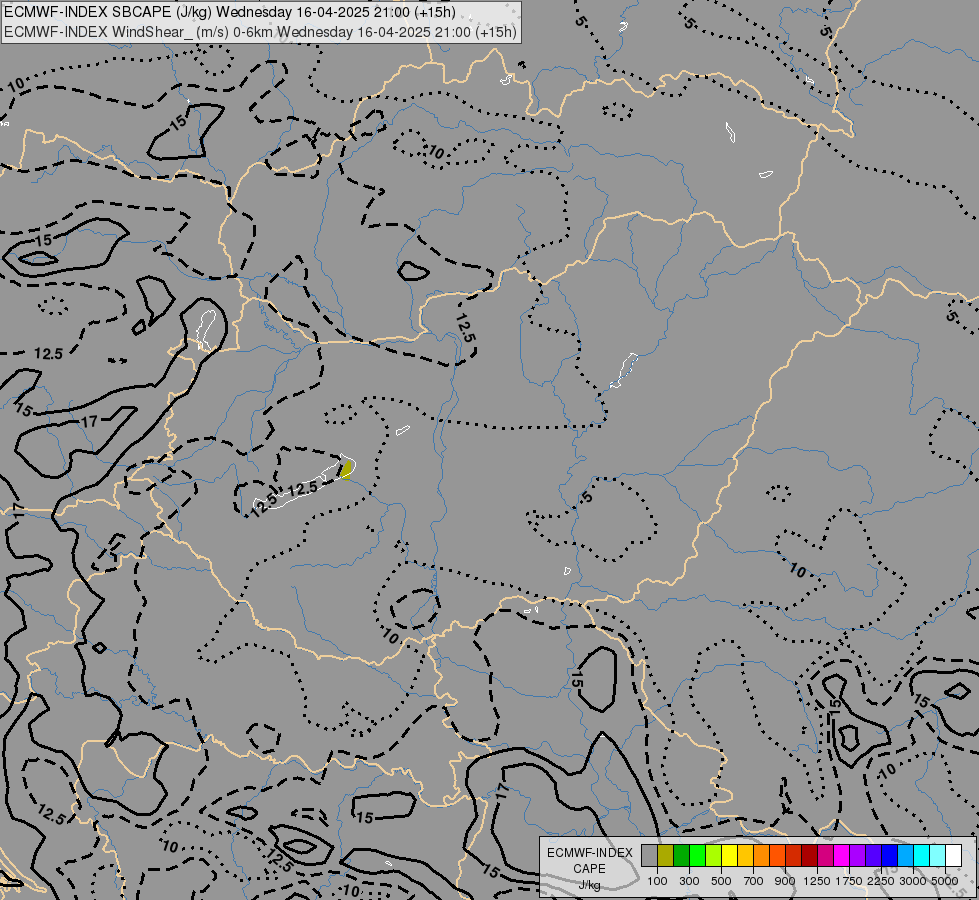Click the dark red swatch before 1250
Image resolution: width=979 pixels, height=900 pixels.
tap(809, 855)
